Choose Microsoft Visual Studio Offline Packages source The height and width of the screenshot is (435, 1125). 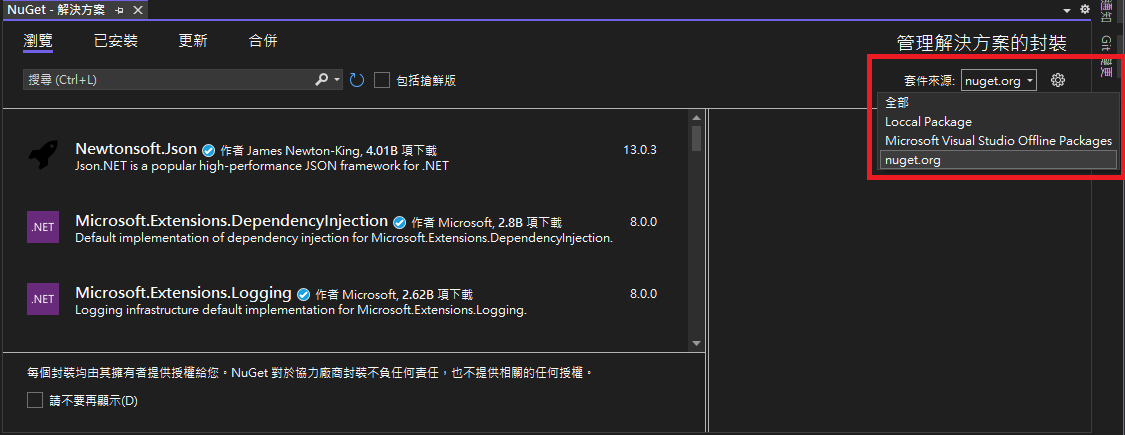tap(998, 141)
